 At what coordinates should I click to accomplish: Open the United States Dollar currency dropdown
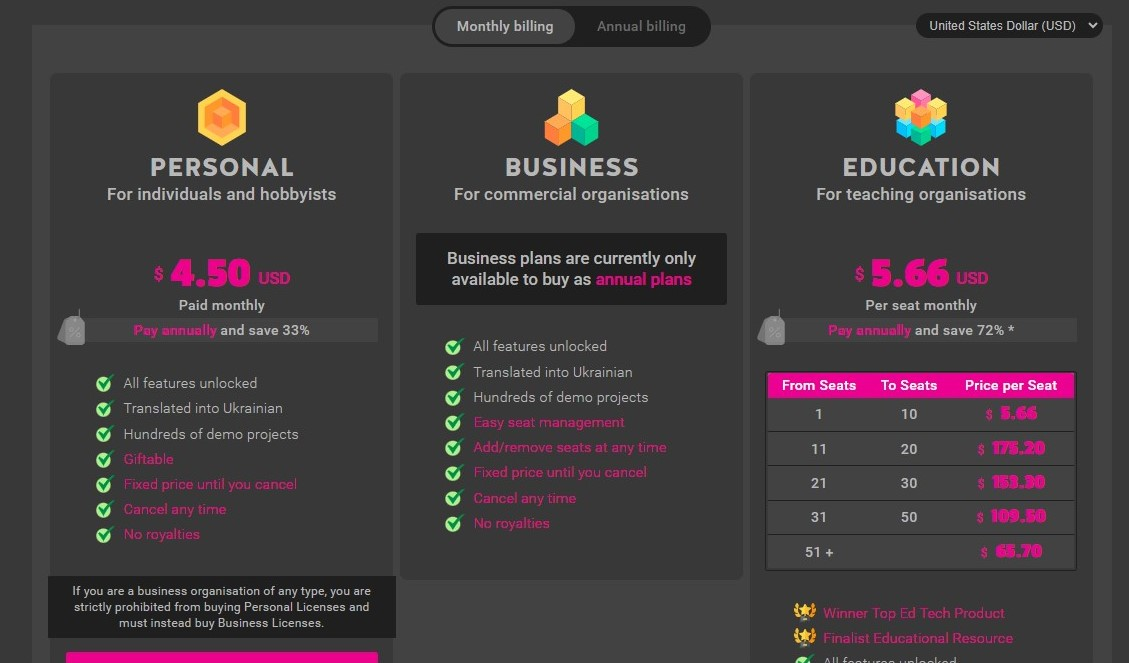click(x=1009, y=26)
